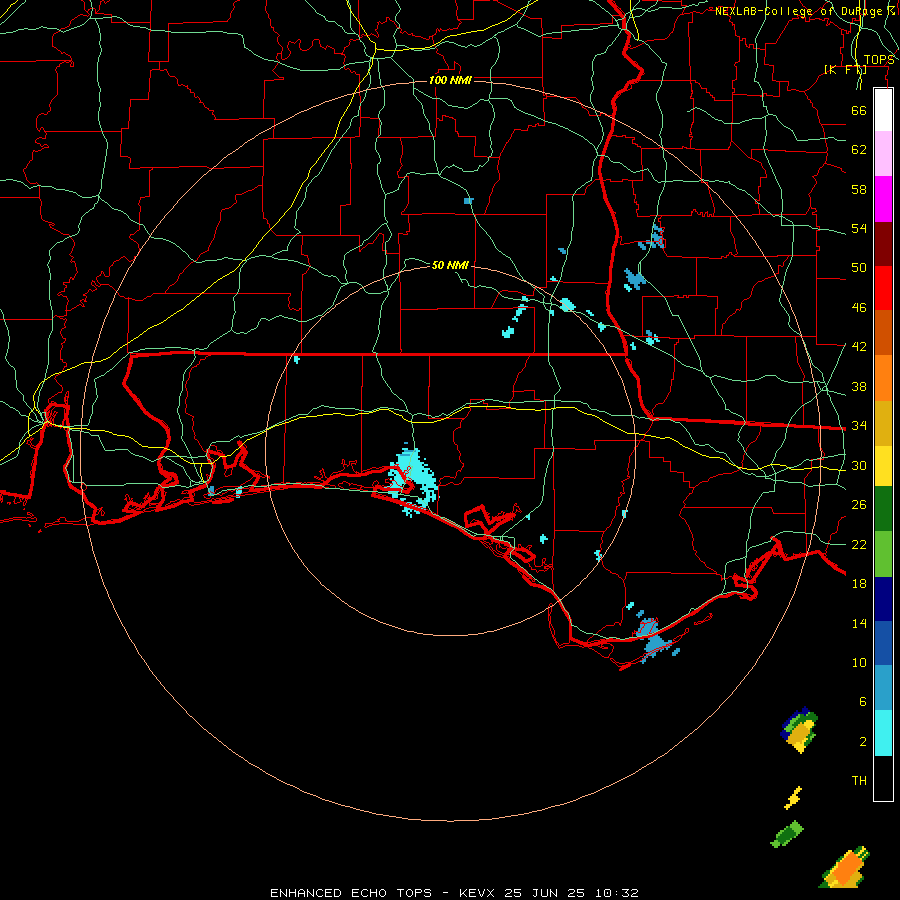The width and height of the screenshot is (900, 900).
Task: Select the cyan legend band near 2
Action: [883, 733]
